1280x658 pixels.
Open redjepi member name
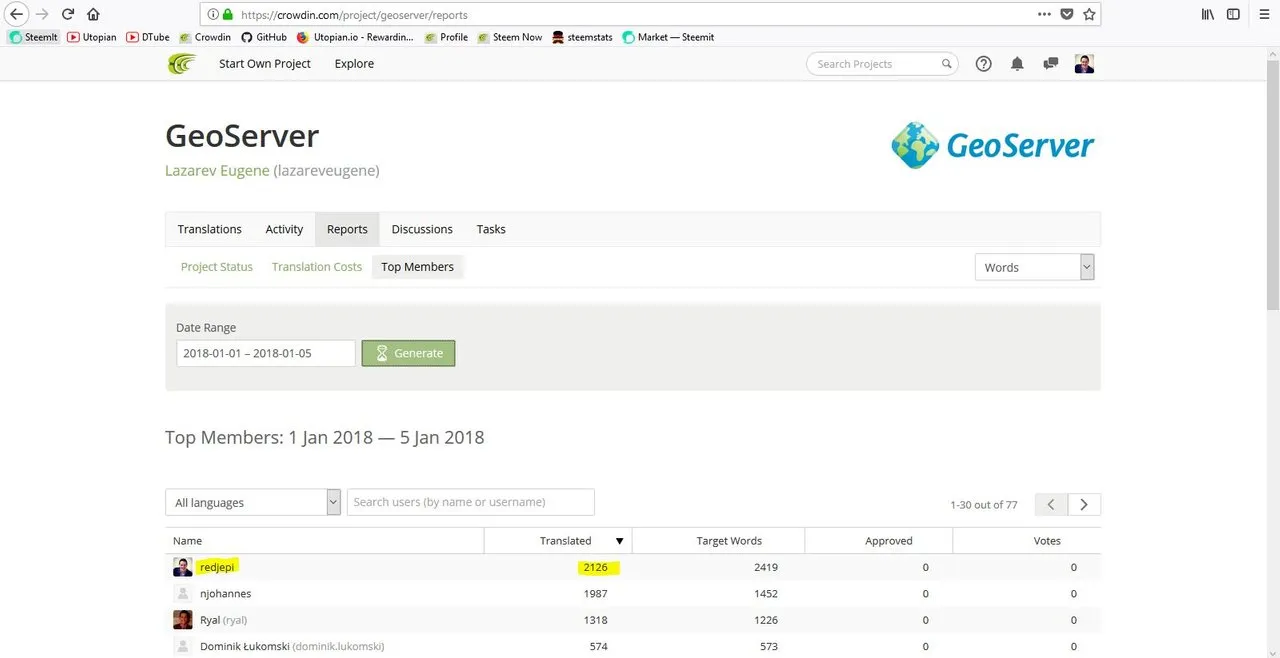[217, 567]
